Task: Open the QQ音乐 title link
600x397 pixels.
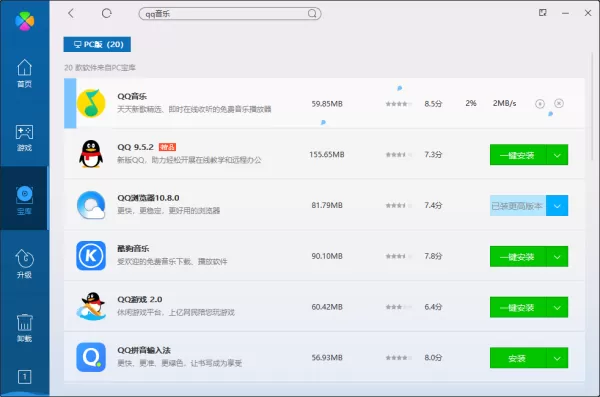Action: (x=132, y=96)
